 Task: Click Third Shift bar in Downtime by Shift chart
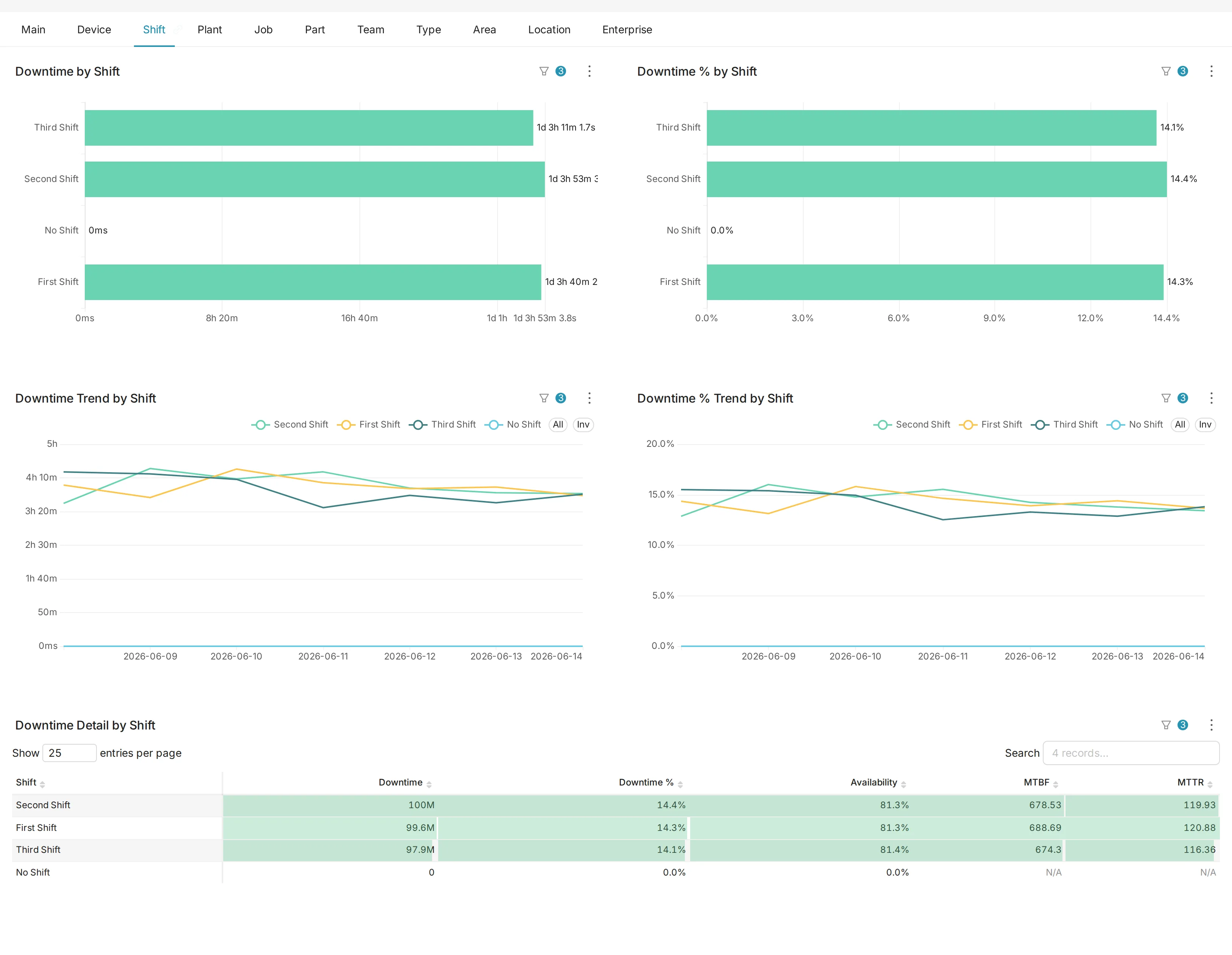click(x=309, y=128)
